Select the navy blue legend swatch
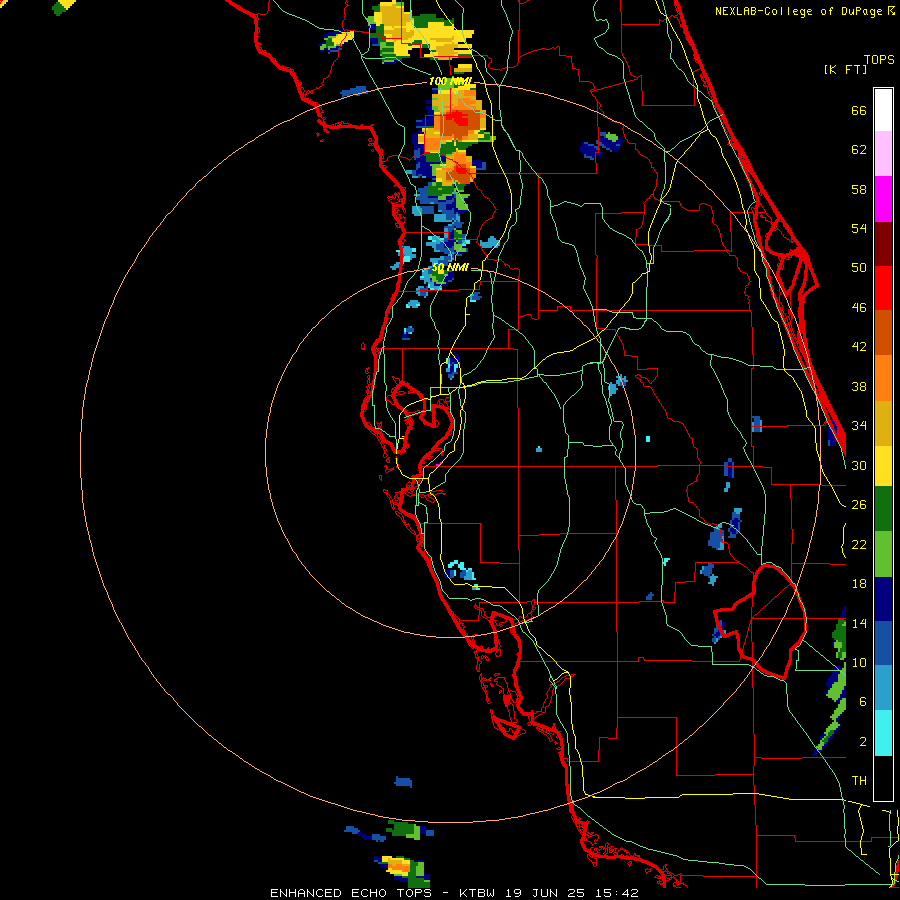Screen dimensions: 900x900 tap(883, 599)
